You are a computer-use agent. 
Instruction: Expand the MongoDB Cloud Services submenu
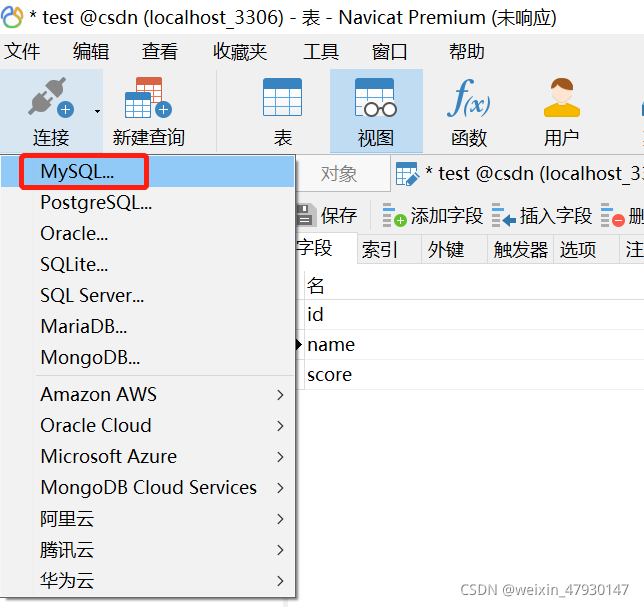(x=148, y=487)
